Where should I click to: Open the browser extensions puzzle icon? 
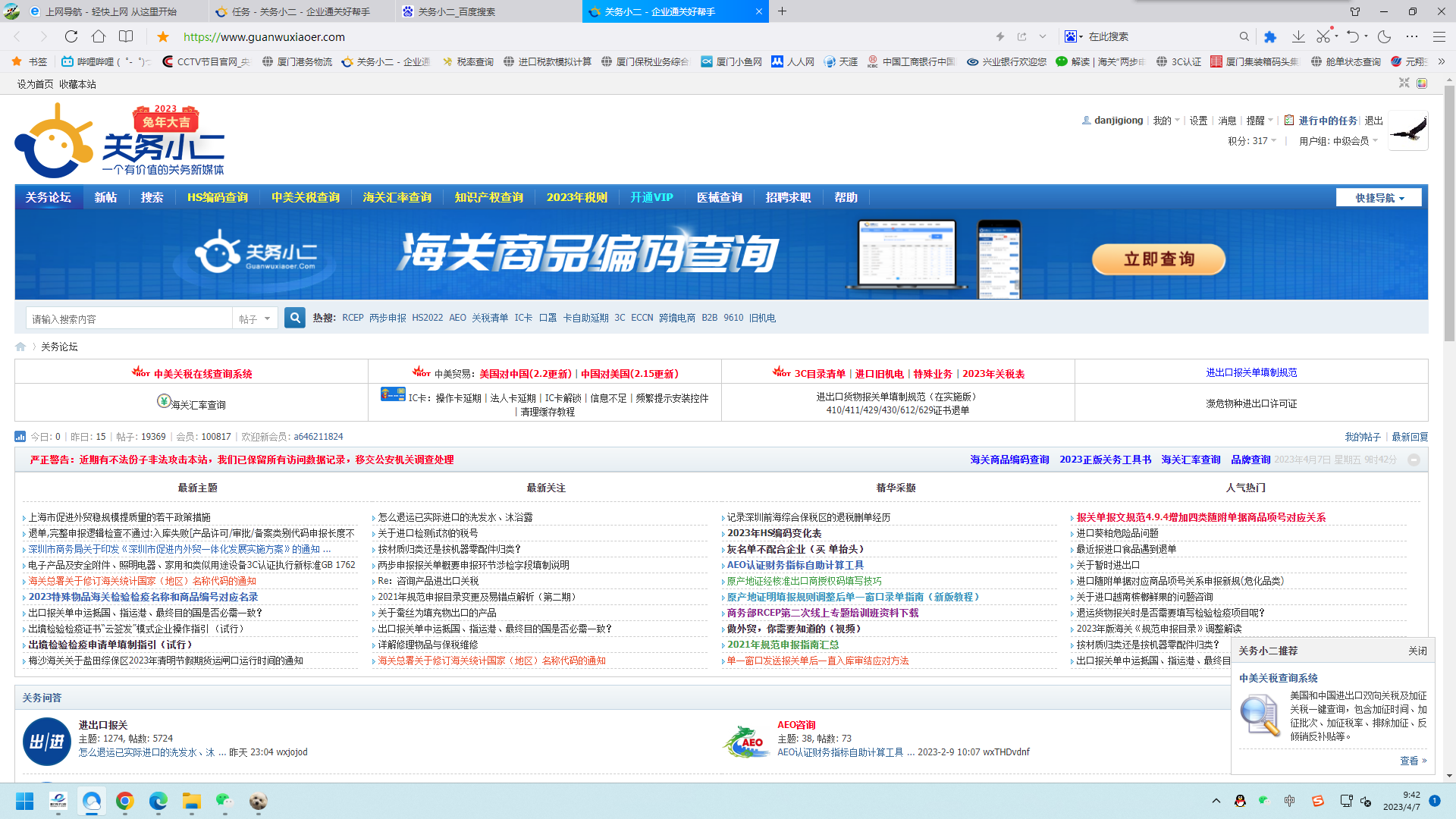click(x=1270, y=36)
